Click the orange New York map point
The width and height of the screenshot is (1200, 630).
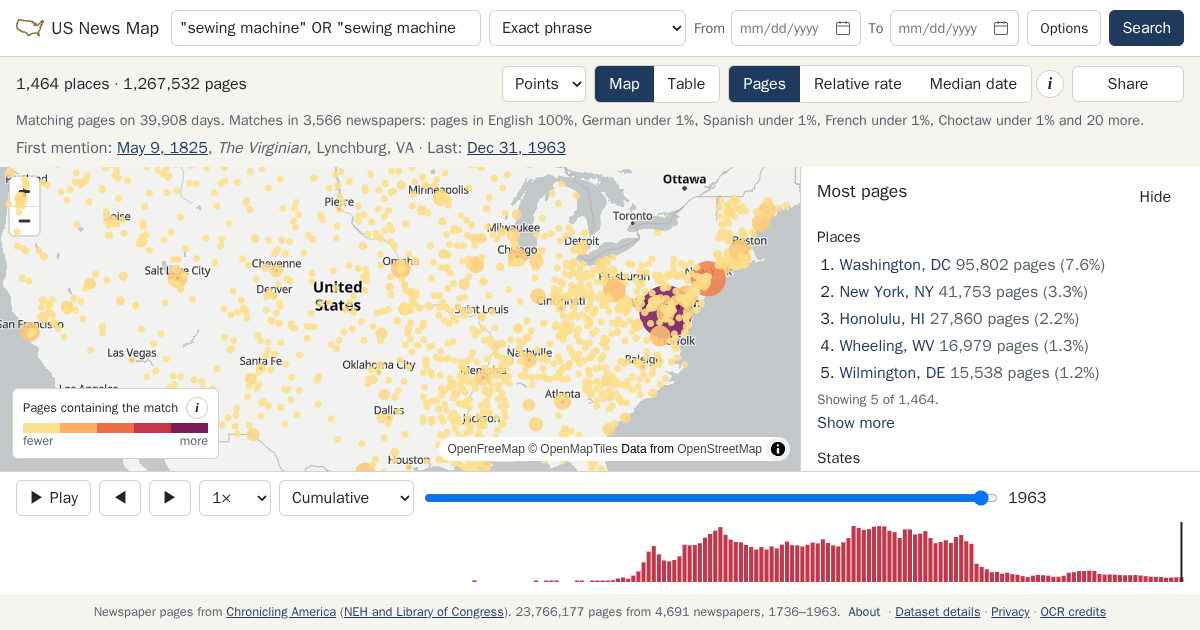pyautogui.click(x=709, y=278)
